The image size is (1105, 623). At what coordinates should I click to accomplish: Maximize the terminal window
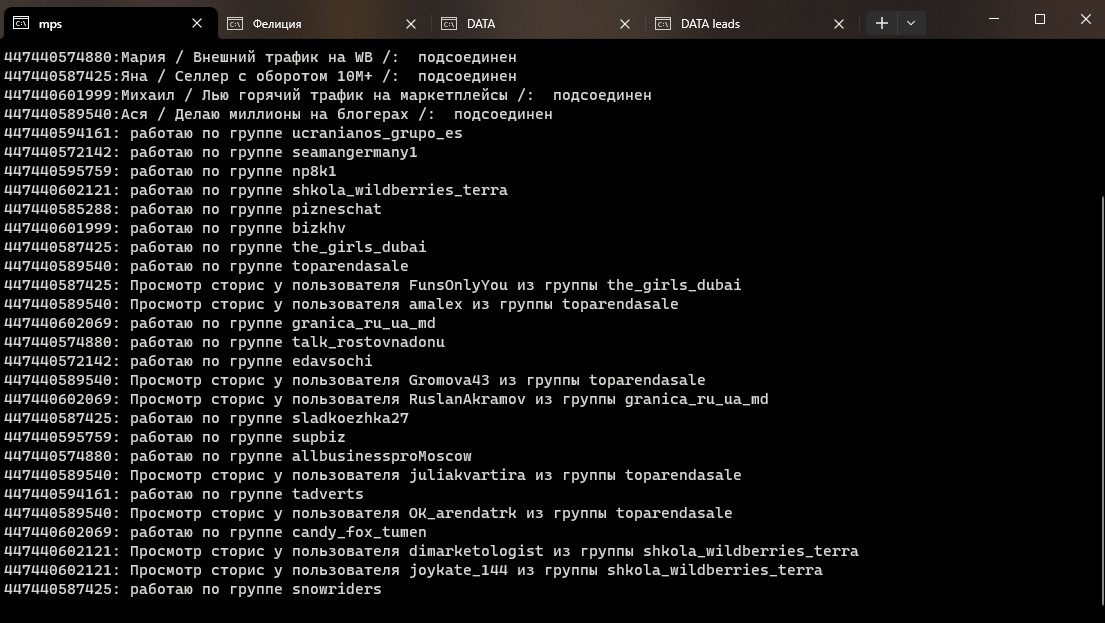(x=1039, y=19)
